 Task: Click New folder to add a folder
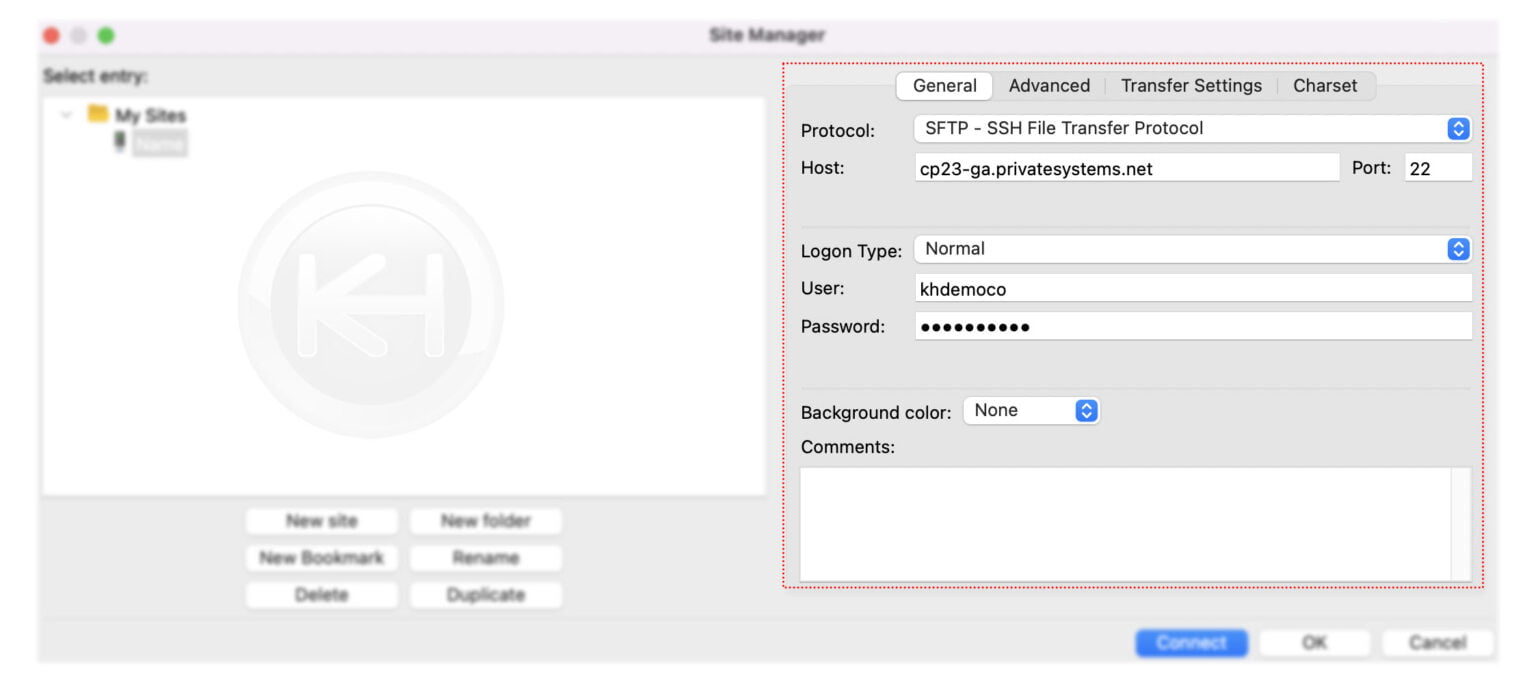tap(486, 521)
